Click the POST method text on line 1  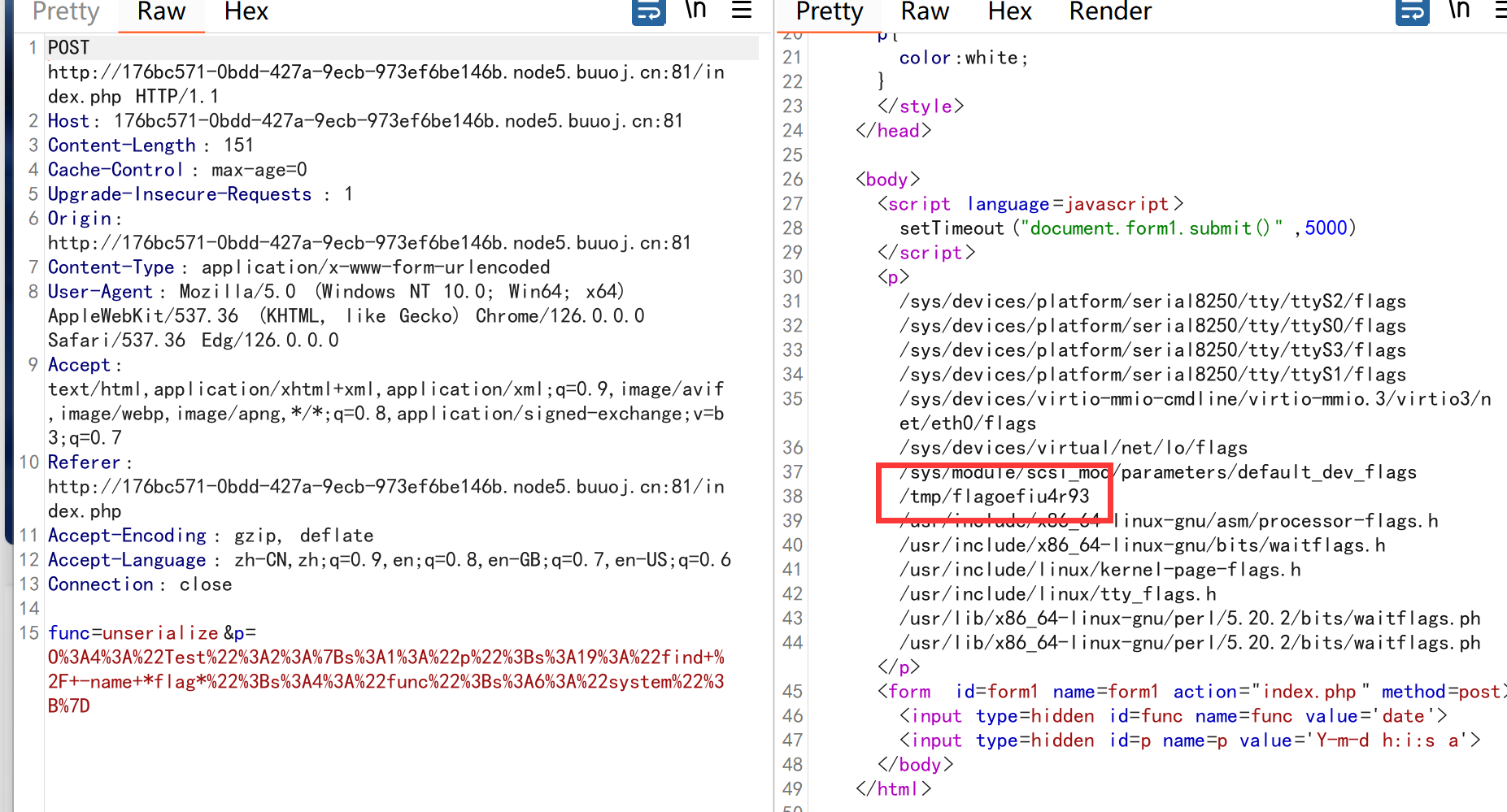point(68,48)
